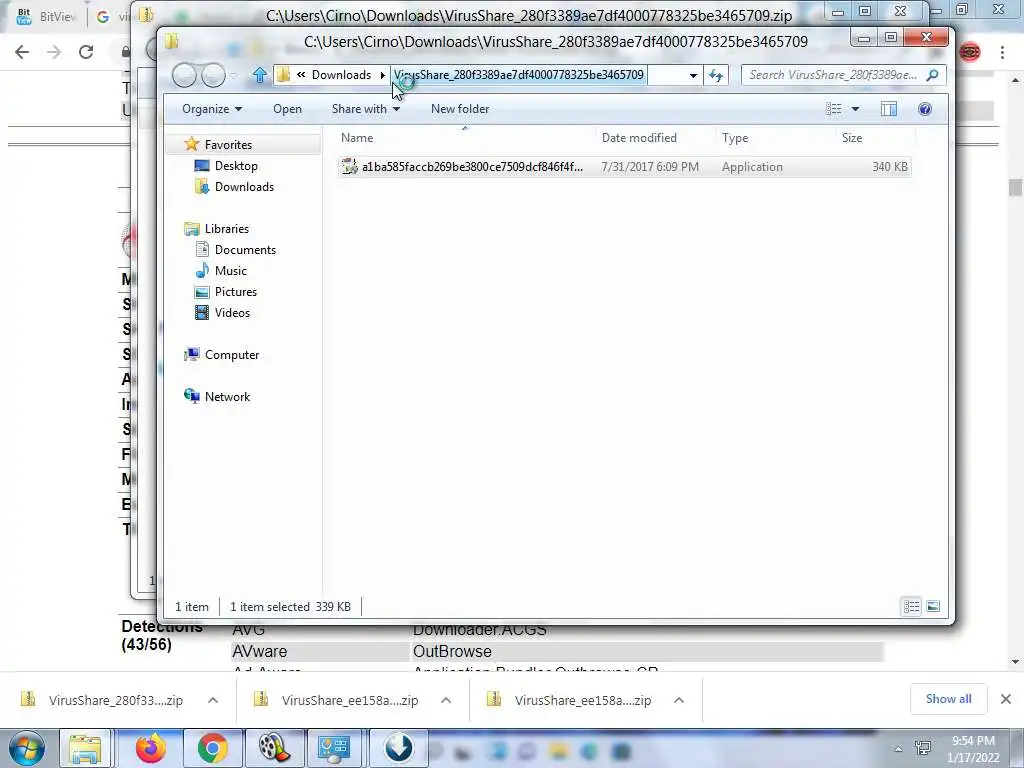Expand options for VirusShare_280f33 download
Screen dimensions: 1024x768
213,700
